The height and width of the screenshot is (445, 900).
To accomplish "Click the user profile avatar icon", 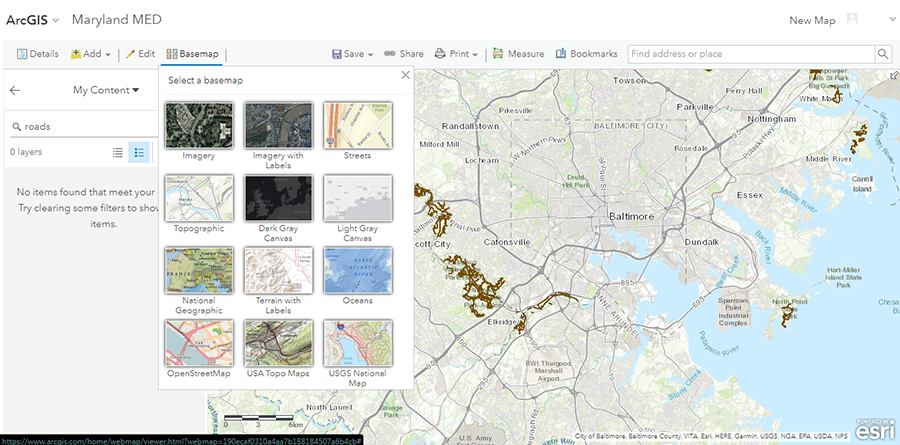I will (852, 20).
